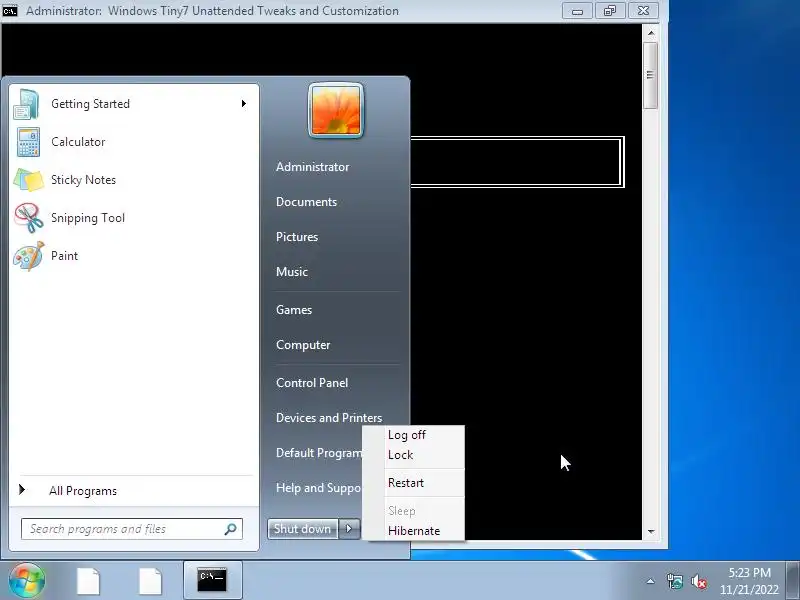The width and height of the screenshot is (800, 600).
Task: Open Music from the Start menu
Action: coord(292,272)
